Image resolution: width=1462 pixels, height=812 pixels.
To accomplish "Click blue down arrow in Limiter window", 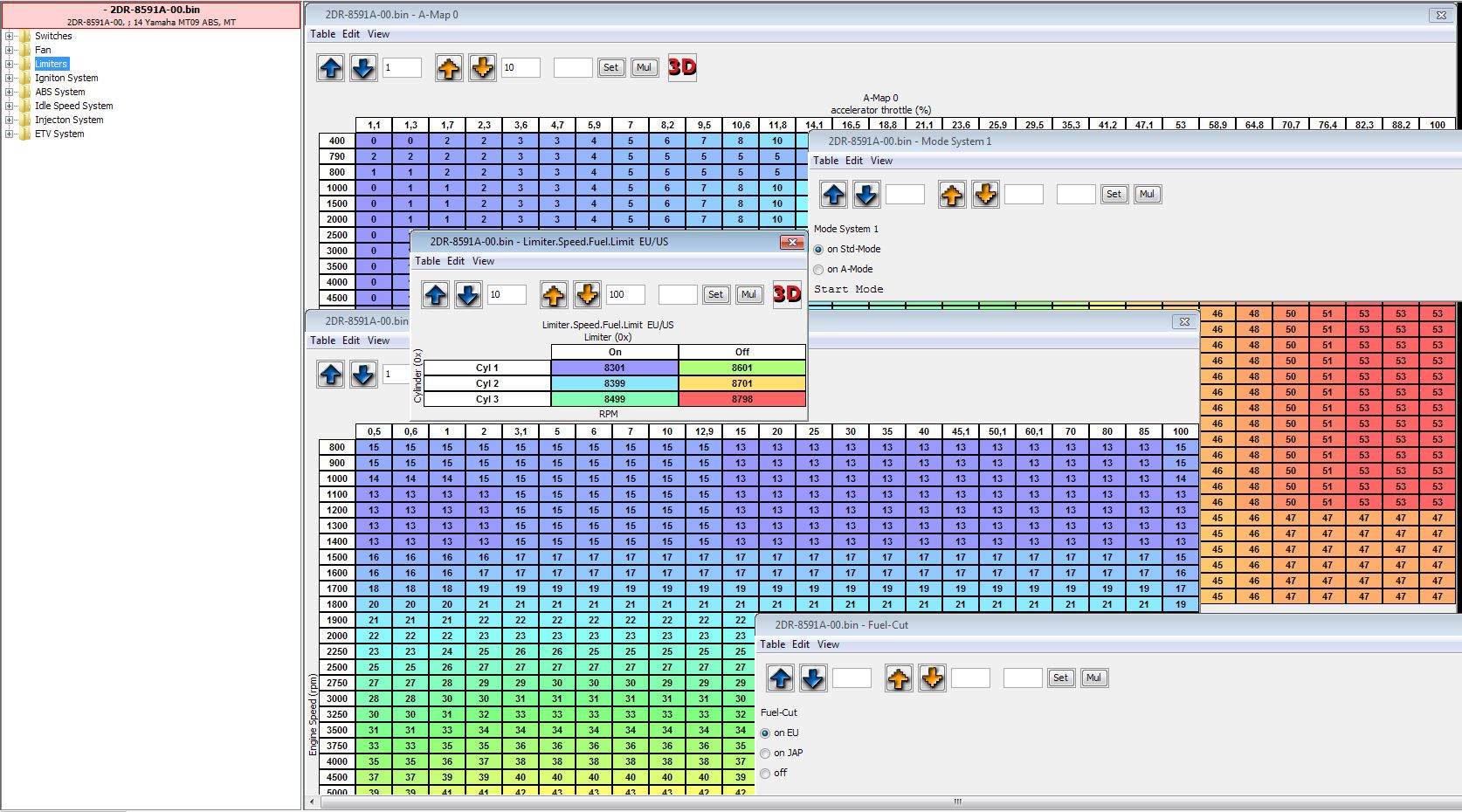I will 468,295.
